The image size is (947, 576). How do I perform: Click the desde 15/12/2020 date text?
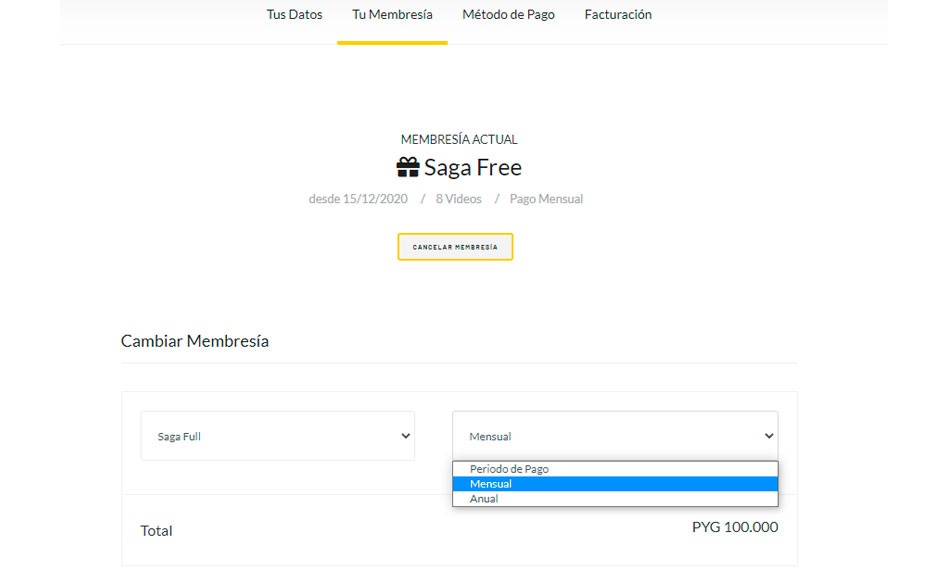[358, 199]
